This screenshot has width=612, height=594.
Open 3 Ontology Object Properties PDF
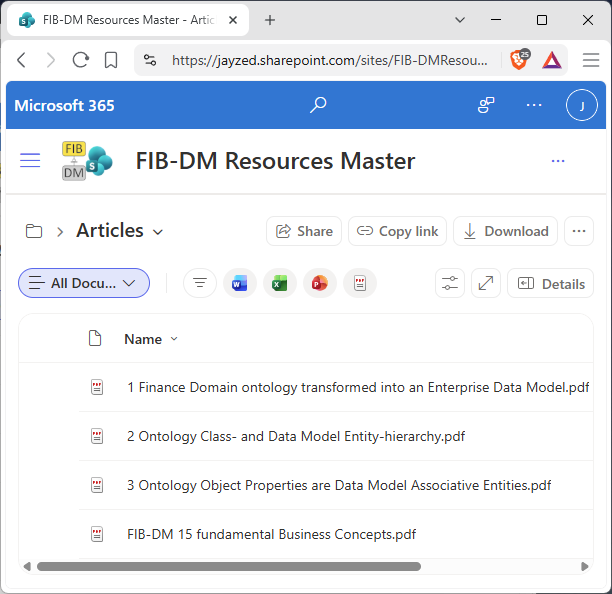[339, 485]
